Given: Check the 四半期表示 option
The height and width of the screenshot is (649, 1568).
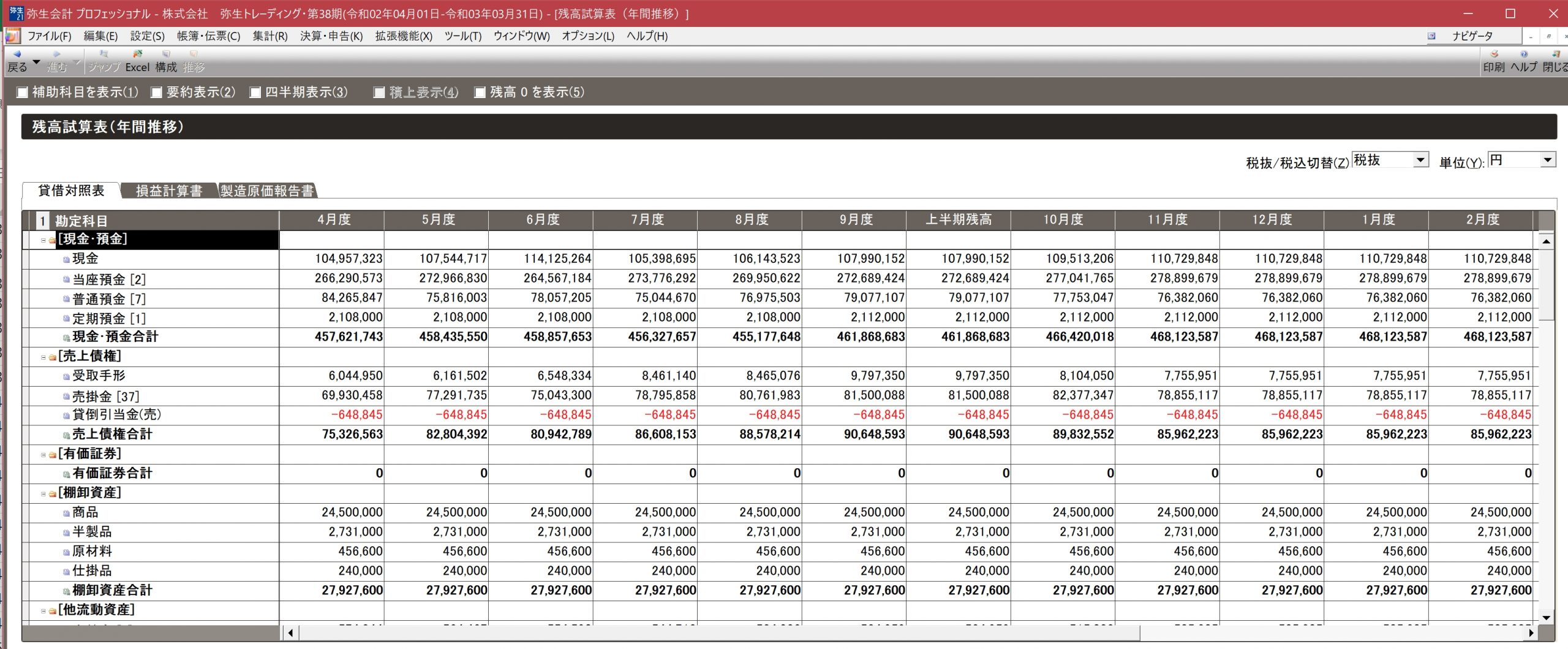Looking at the screenshot, I should [x=255, y=93].
